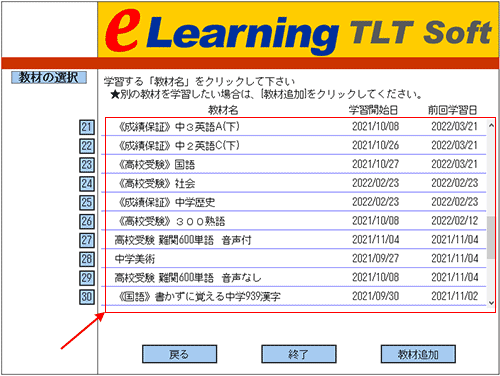The height and width of the screenshot is (376, 500).
Task: Click the 終了 button
Action: (x=299, y=354)
